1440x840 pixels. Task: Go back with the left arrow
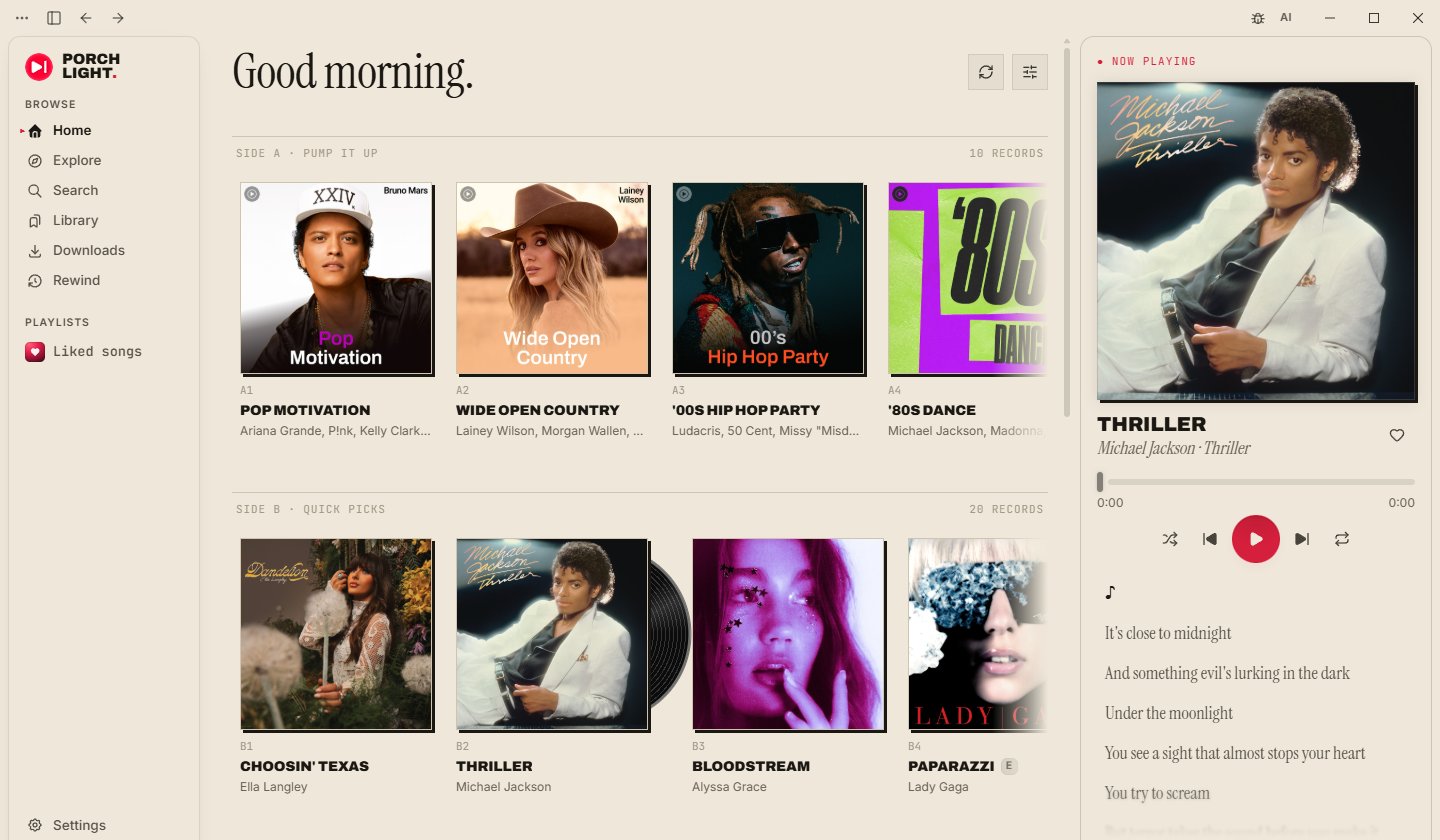(86, 18)
